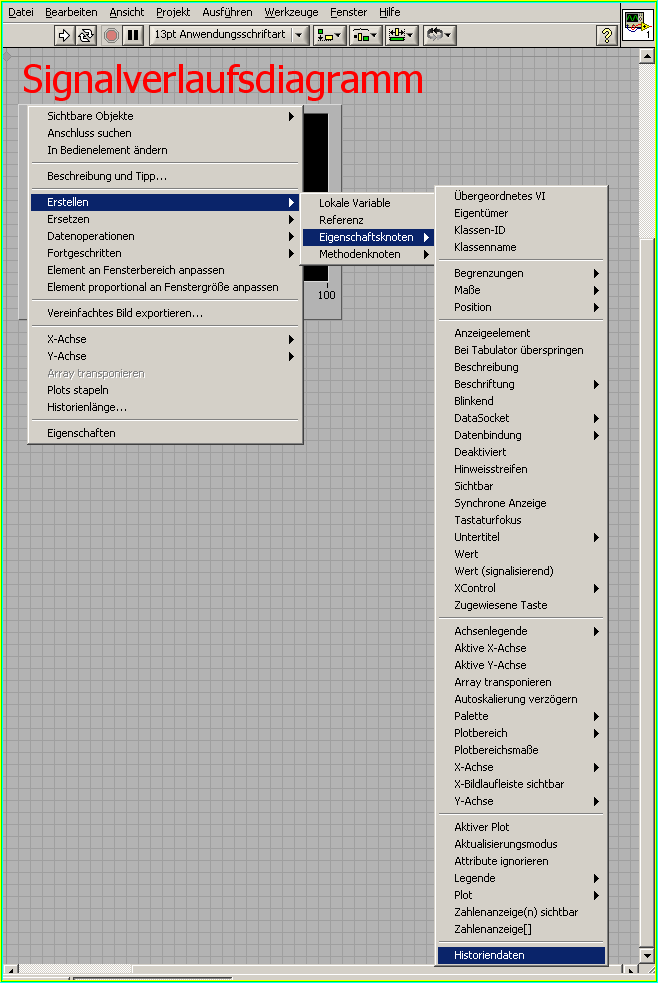The image size is (658, 983).
Task: Select Anschluss suchen
Action: [x=165, y=133]
